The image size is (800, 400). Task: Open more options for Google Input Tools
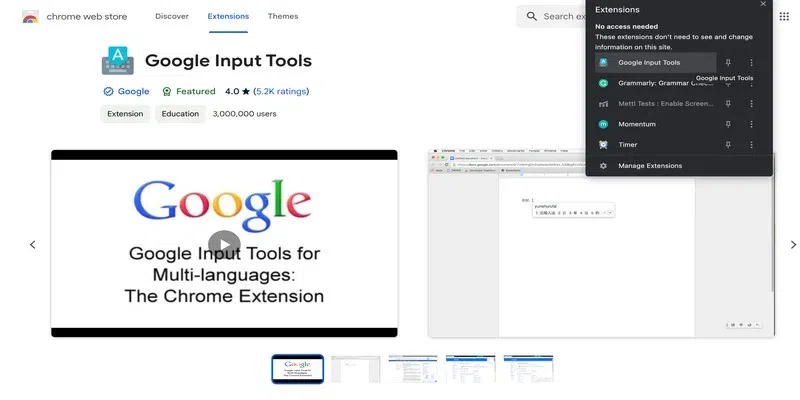point(751,63)
